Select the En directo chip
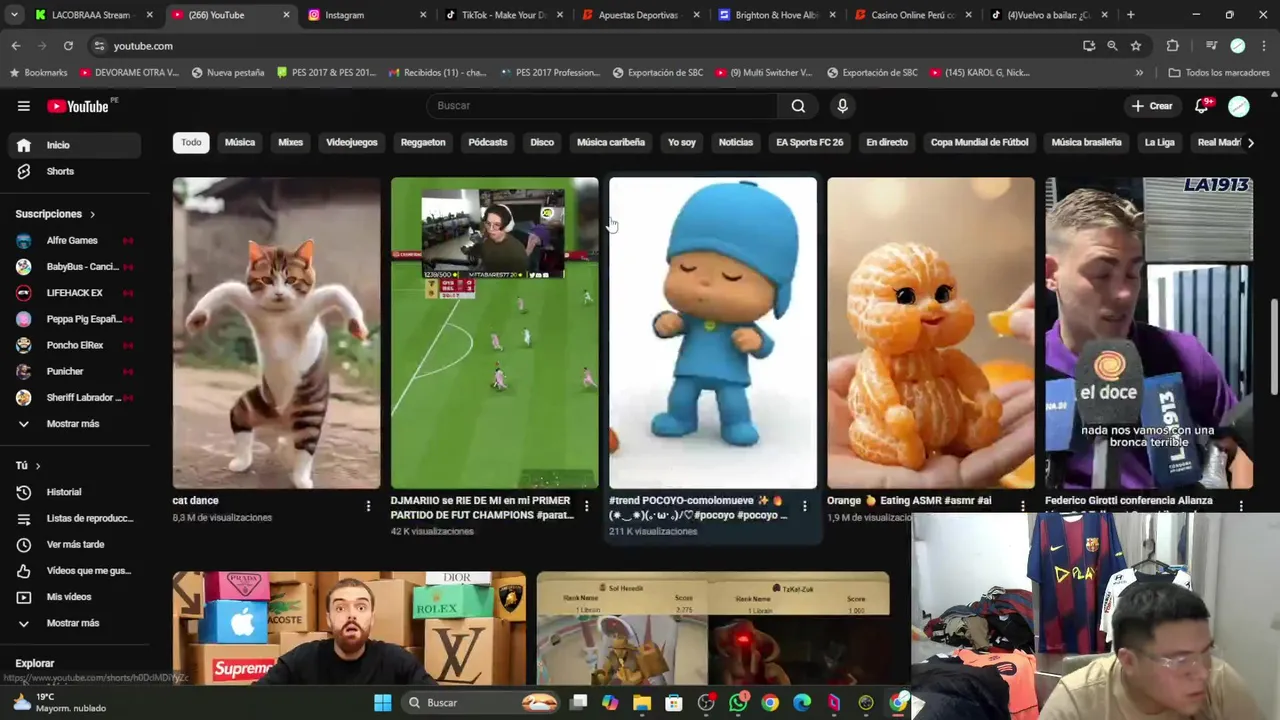Screen dimensions: 1280x720 coord(887,142)
